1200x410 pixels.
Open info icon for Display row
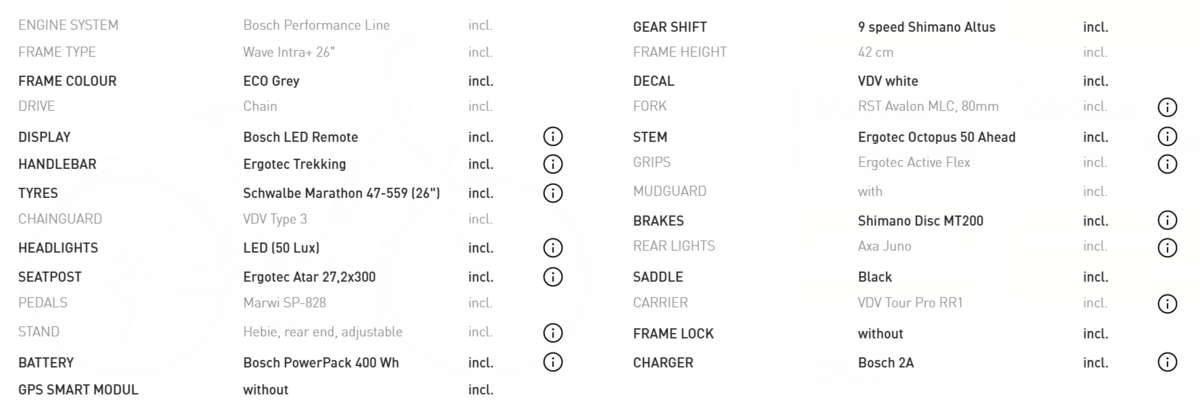tap(553, 137)
